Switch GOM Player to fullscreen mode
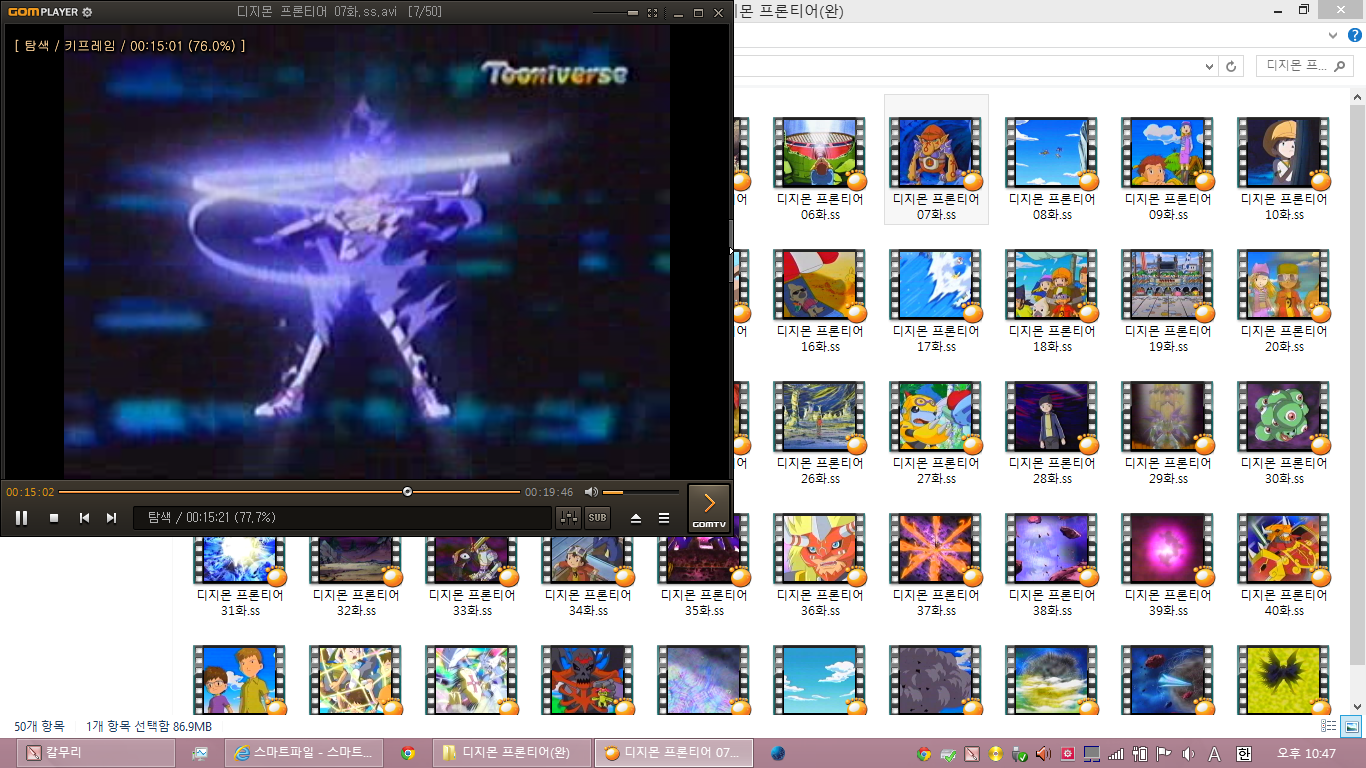 (653, 13)
